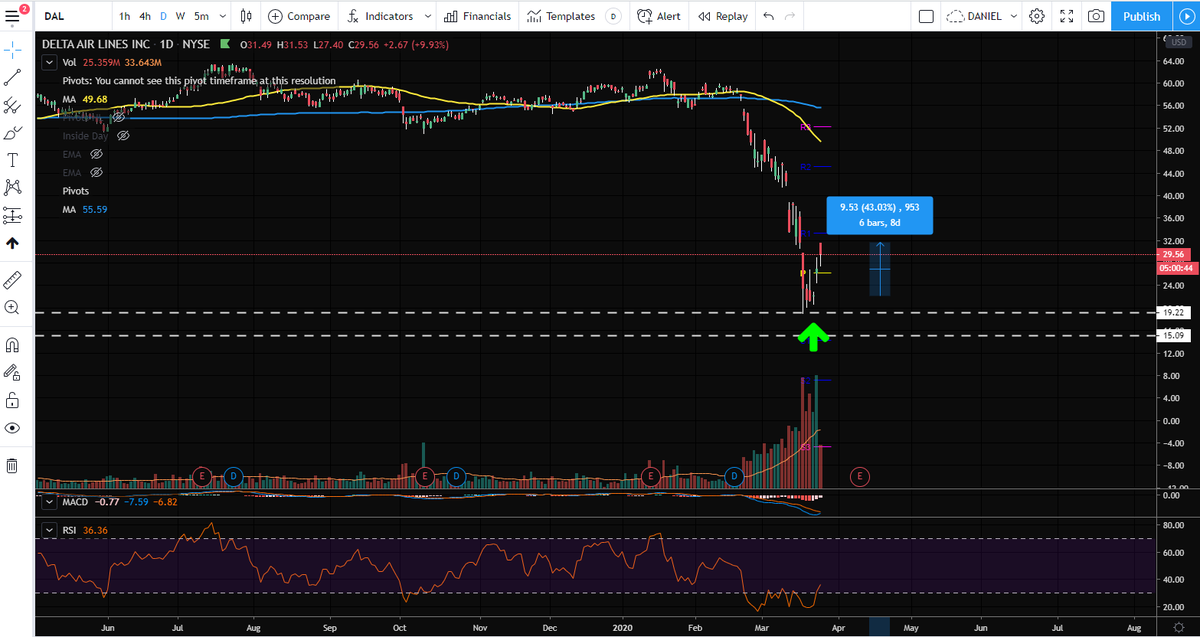This screenshot has width=1200, height=637.
Task: Open the candlestick chart style selector
Action: point(246,16)
